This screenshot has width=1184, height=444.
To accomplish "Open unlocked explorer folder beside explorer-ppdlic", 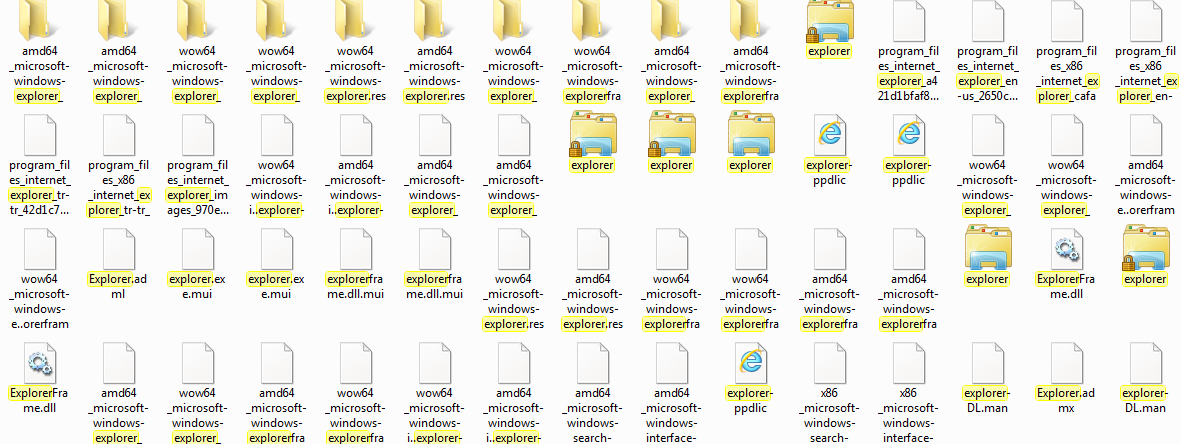I will pyautogui.click(x=750, y=134).
